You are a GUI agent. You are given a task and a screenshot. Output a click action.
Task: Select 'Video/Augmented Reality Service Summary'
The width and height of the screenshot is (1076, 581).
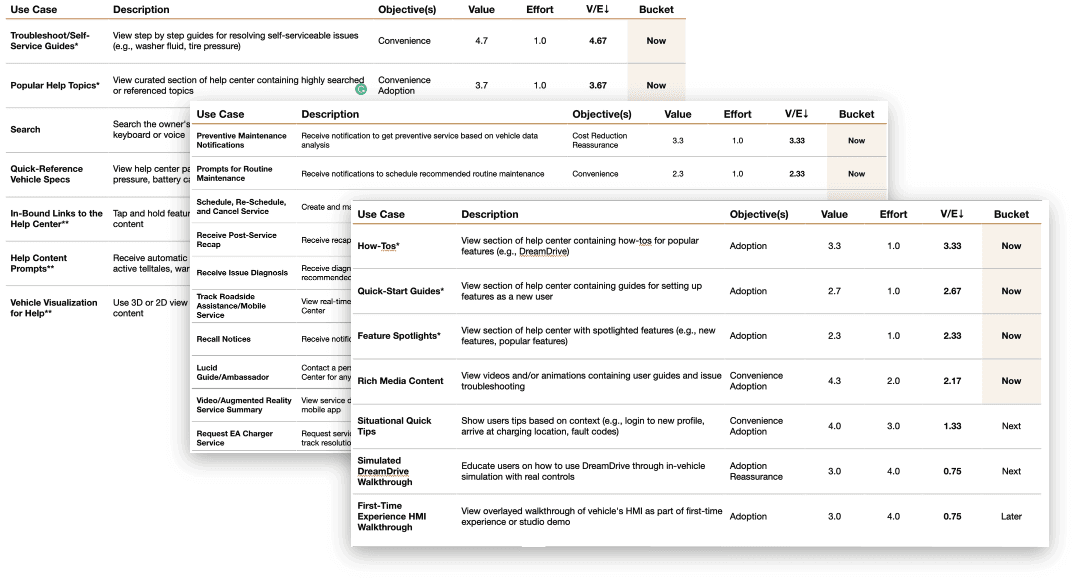[244, 405]
